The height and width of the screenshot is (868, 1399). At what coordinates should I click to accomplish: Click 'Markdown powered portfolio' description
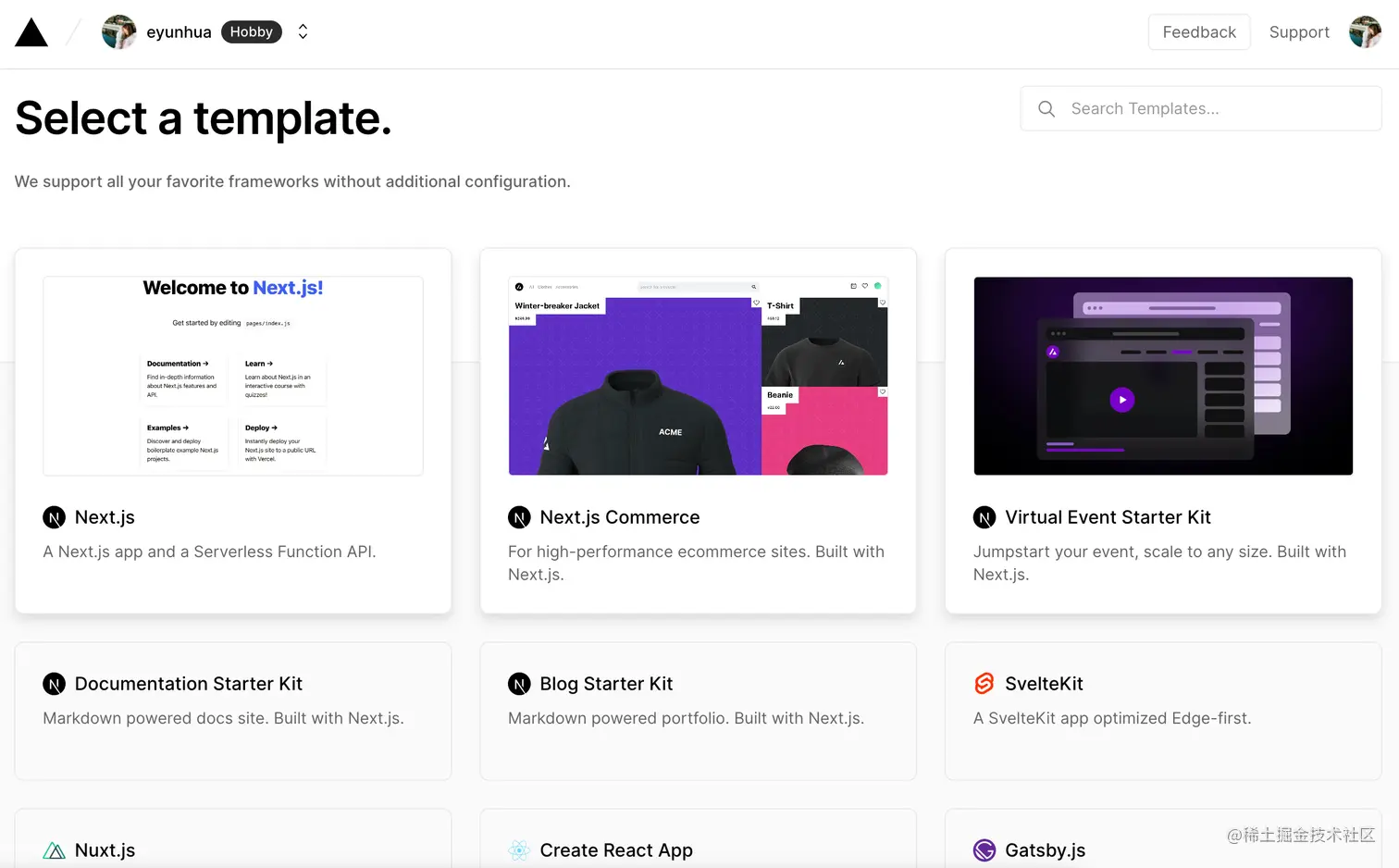[686, 718]
